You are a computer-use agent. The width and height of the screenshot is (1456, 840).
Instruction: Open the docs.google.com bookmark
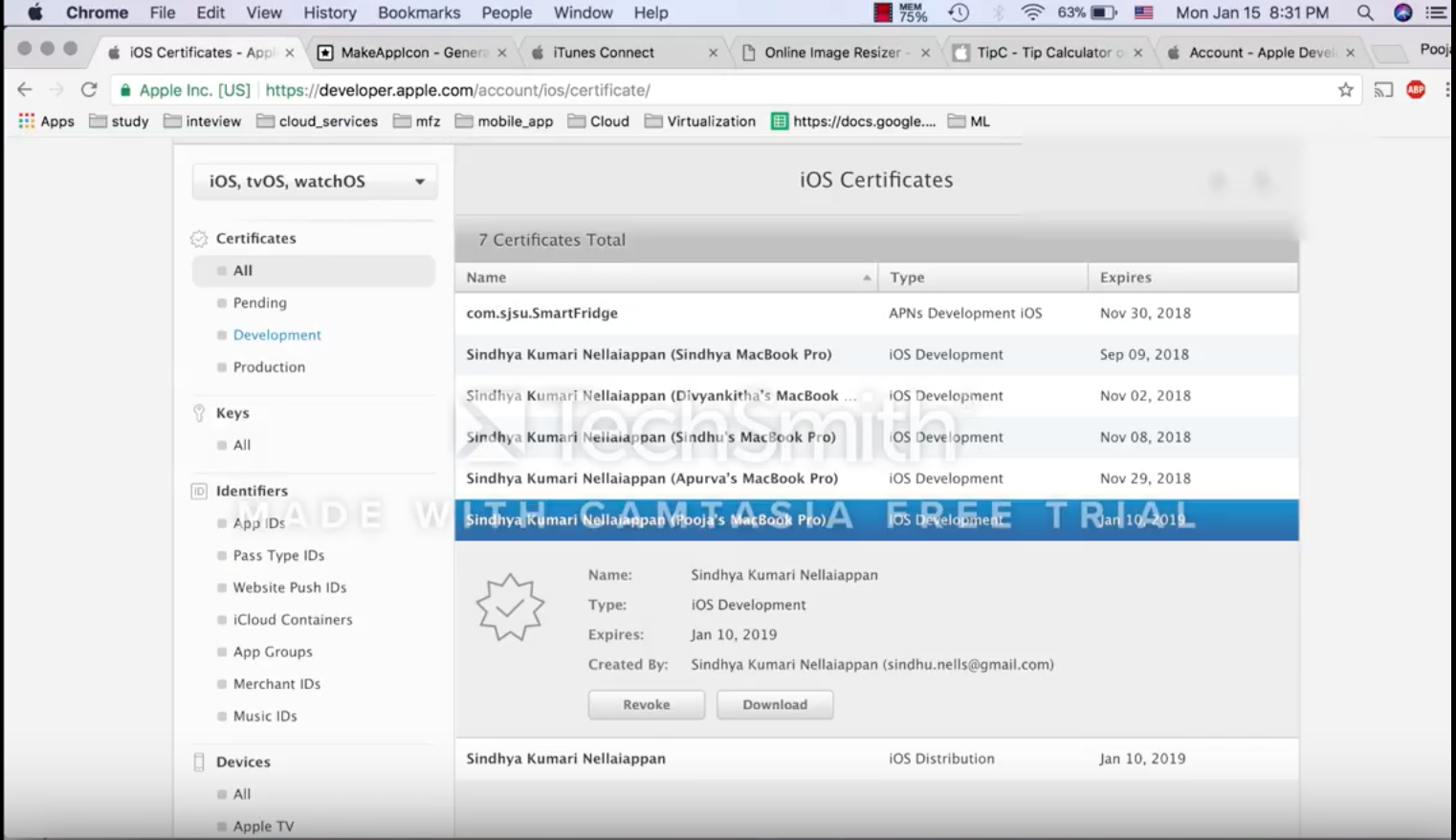tap(853, 122)
